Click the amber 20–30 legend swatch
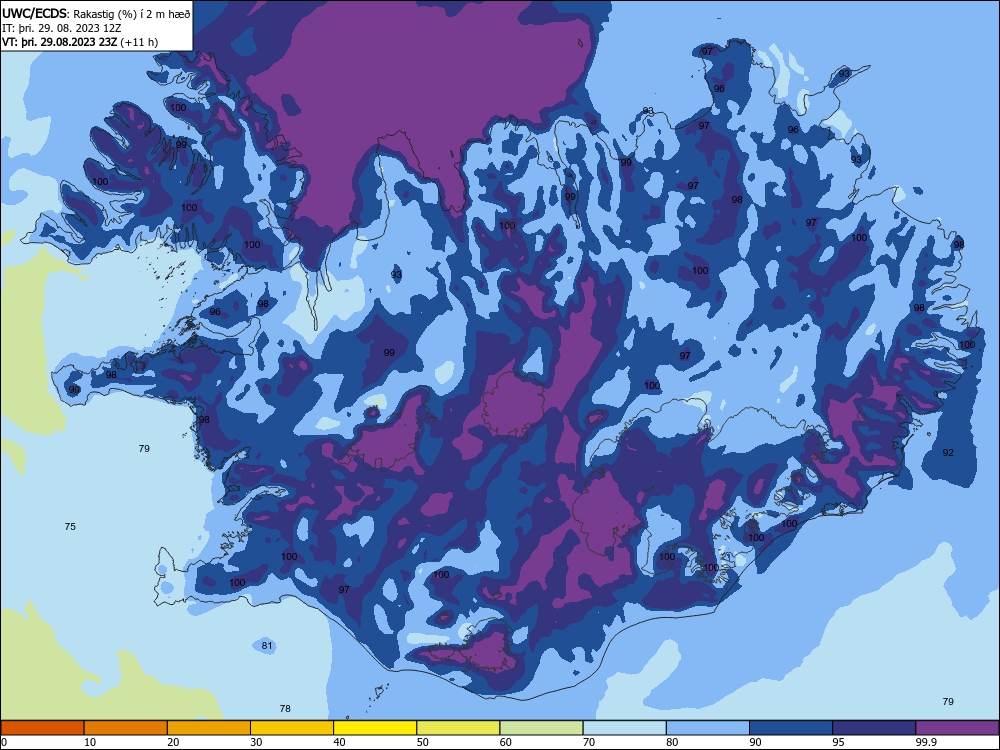Viewport: 1000px width, 750px height. click(209, 728)
